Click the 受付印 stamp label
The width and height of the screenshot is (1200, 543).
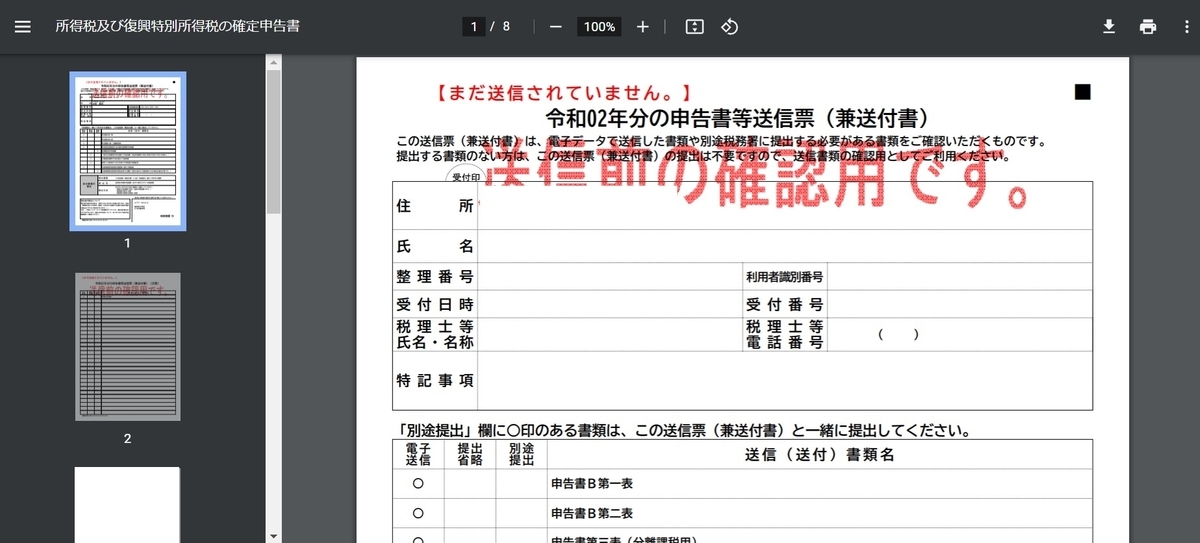pyautogui.click(x=466, y=176)
